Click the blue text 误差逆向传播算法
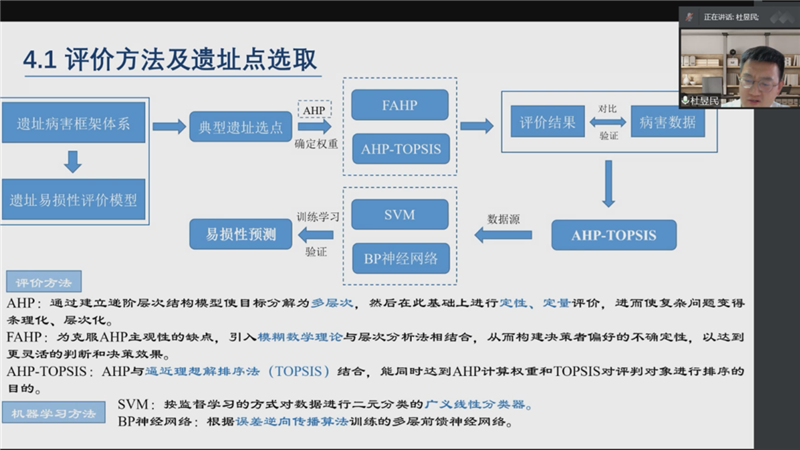 [x=292, y=421]
